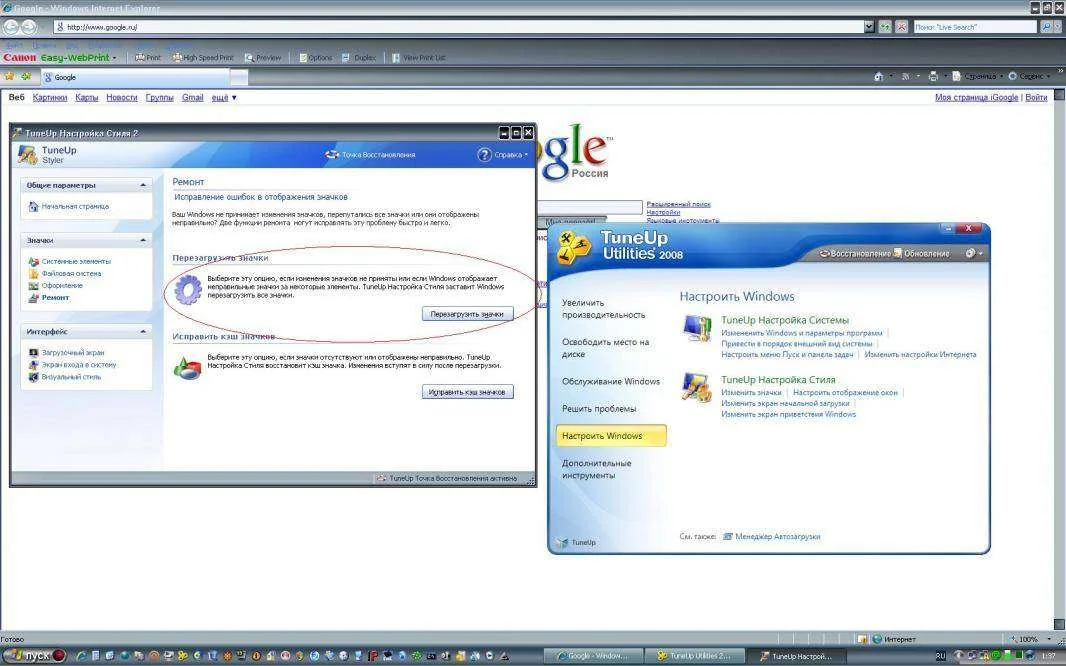Viewport: 1066px width, 666px height.
Task: Select Настроить Windows category
Action: pyautogui.click(x=611, y=436)
